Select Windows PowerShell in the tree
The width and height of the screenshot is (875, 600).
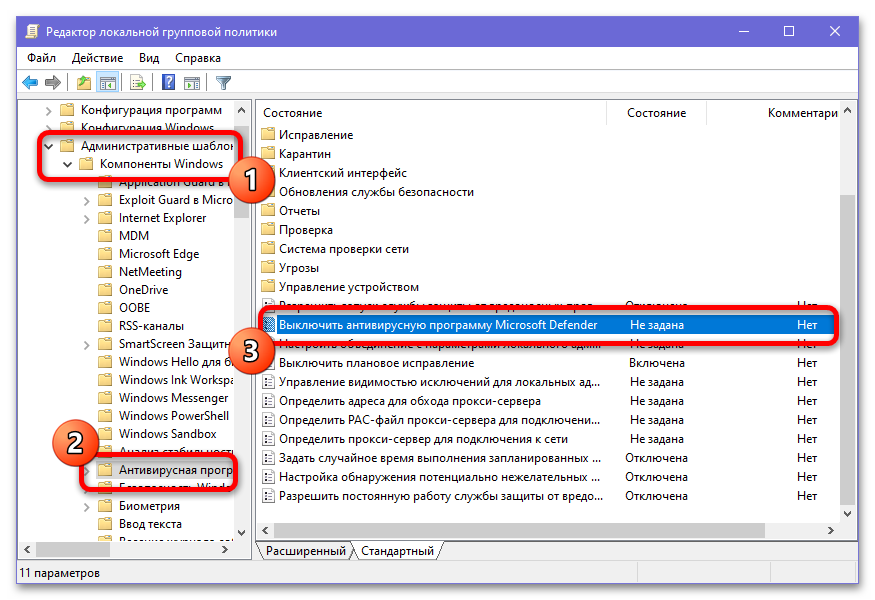(174, 416)
